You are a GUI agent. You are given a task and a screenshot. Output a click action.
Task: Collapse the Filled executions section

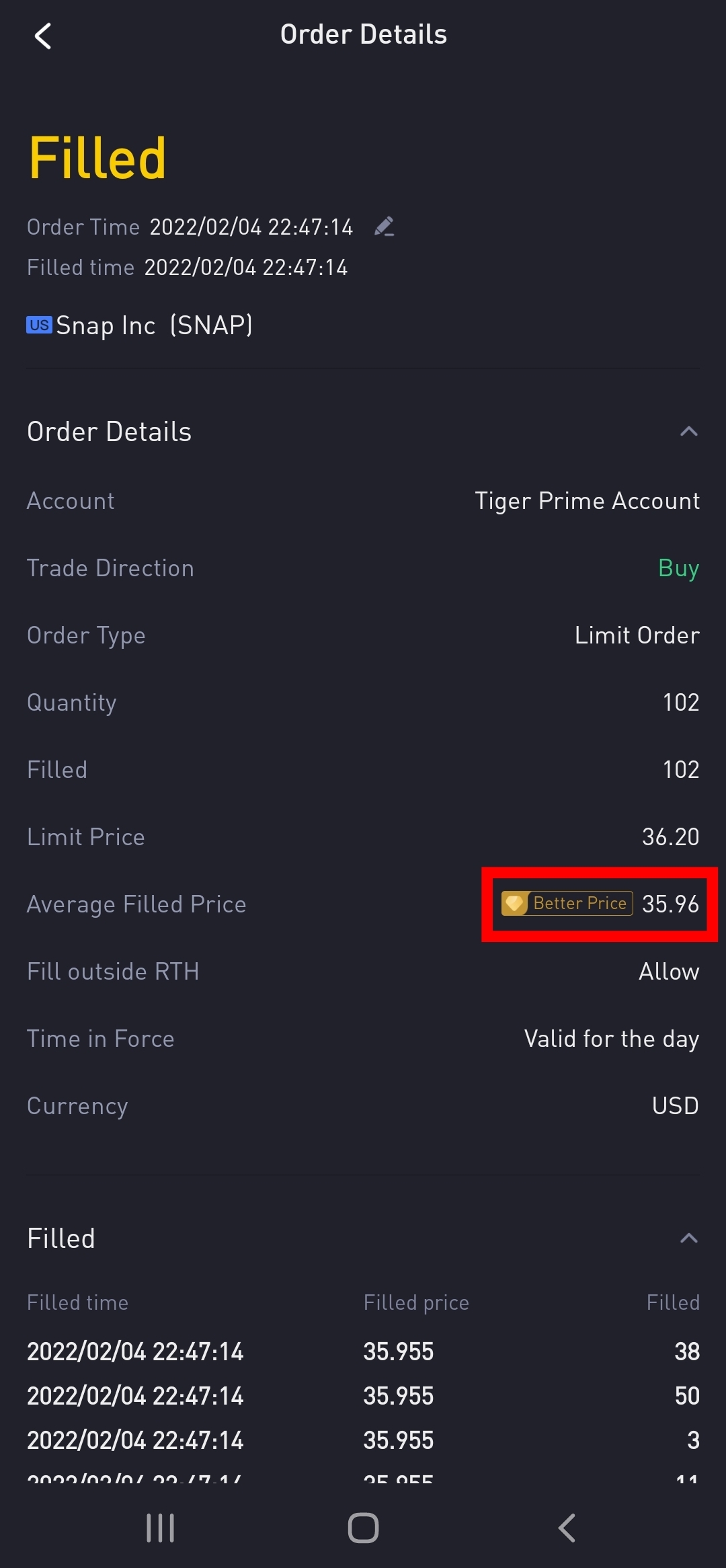coord(688,1238)
